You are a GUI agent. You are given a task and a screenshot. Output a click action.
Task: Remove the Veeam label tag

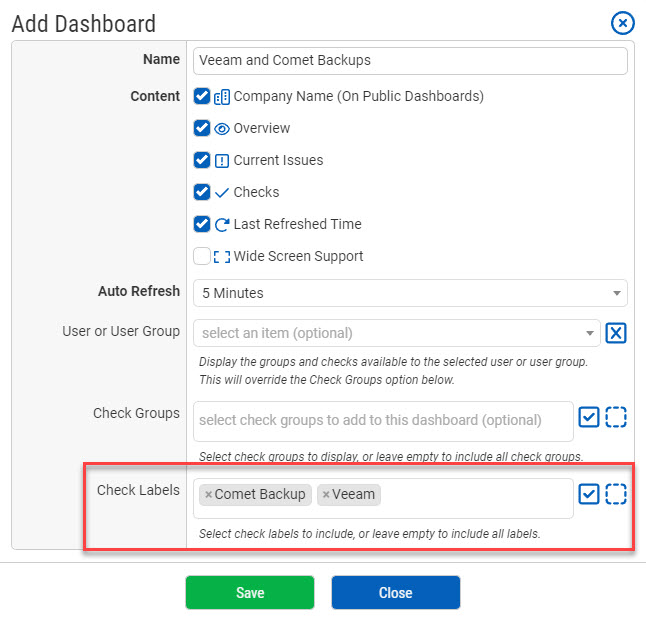(x=326, y=495)
